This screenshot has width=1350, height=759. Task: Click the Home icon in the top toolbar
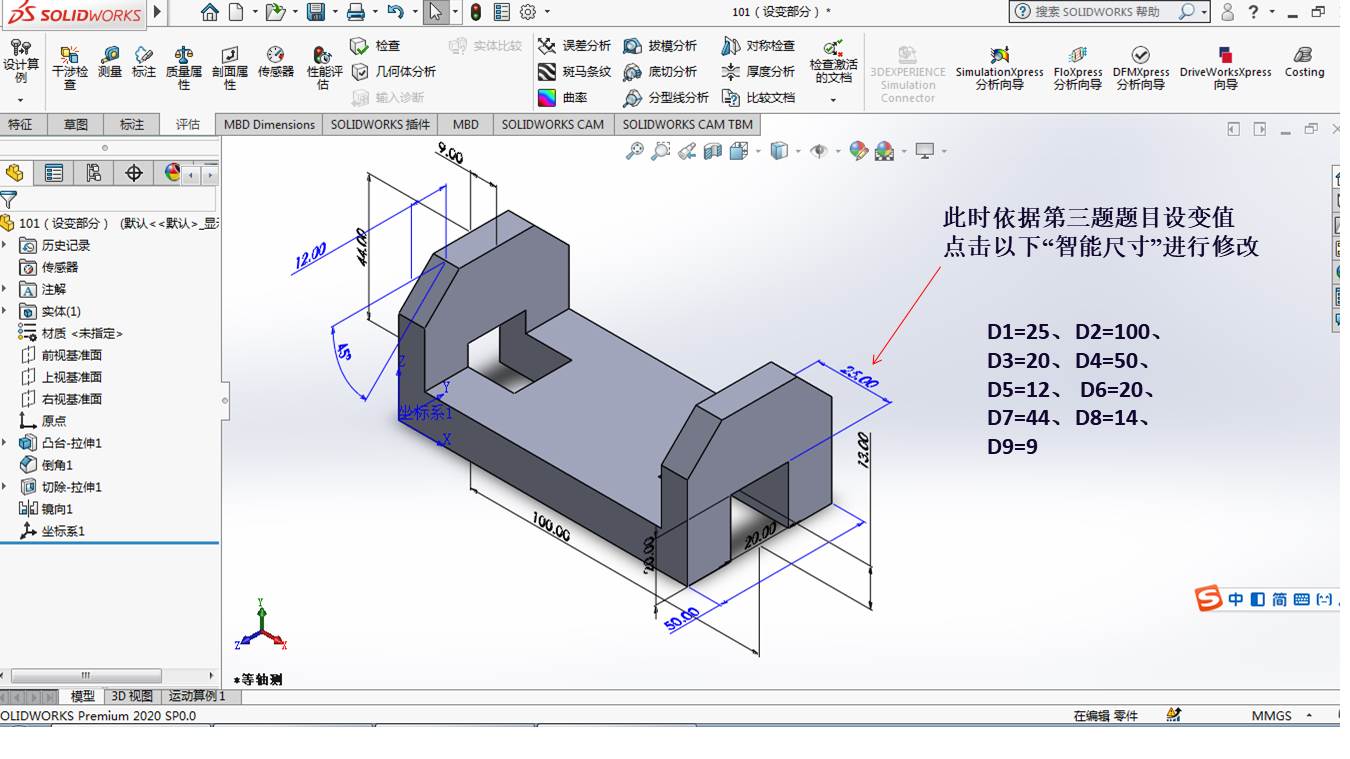(209, 12)
